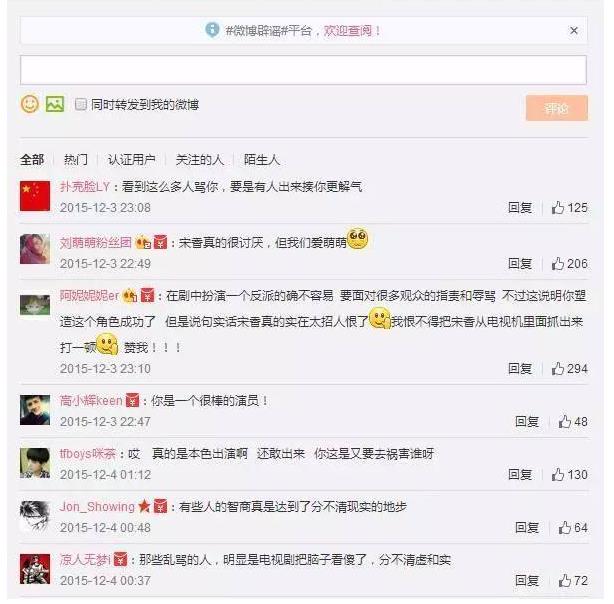Select the 认证用户 tab
The width and height of the screenshot is (614, 604).
(132, 160)
